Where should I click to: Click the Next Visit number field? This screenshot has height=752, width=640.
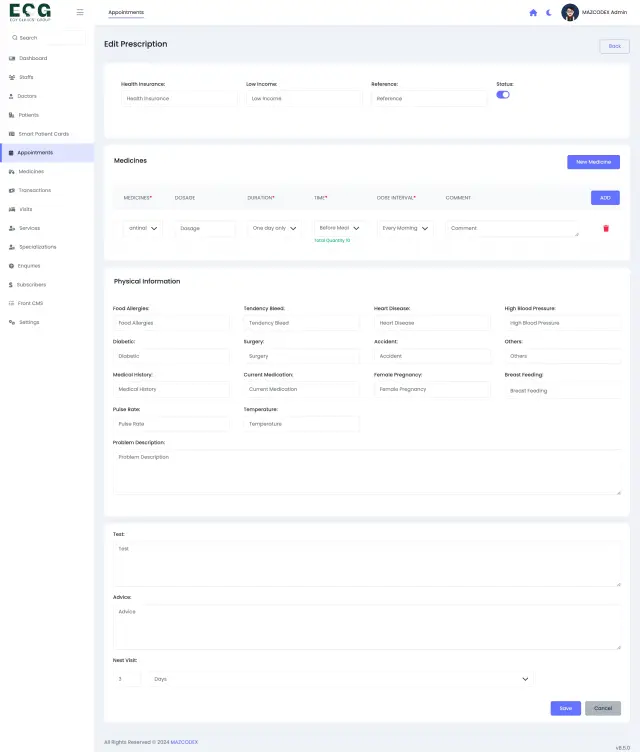pyautogui.click(x=128, y=679)
